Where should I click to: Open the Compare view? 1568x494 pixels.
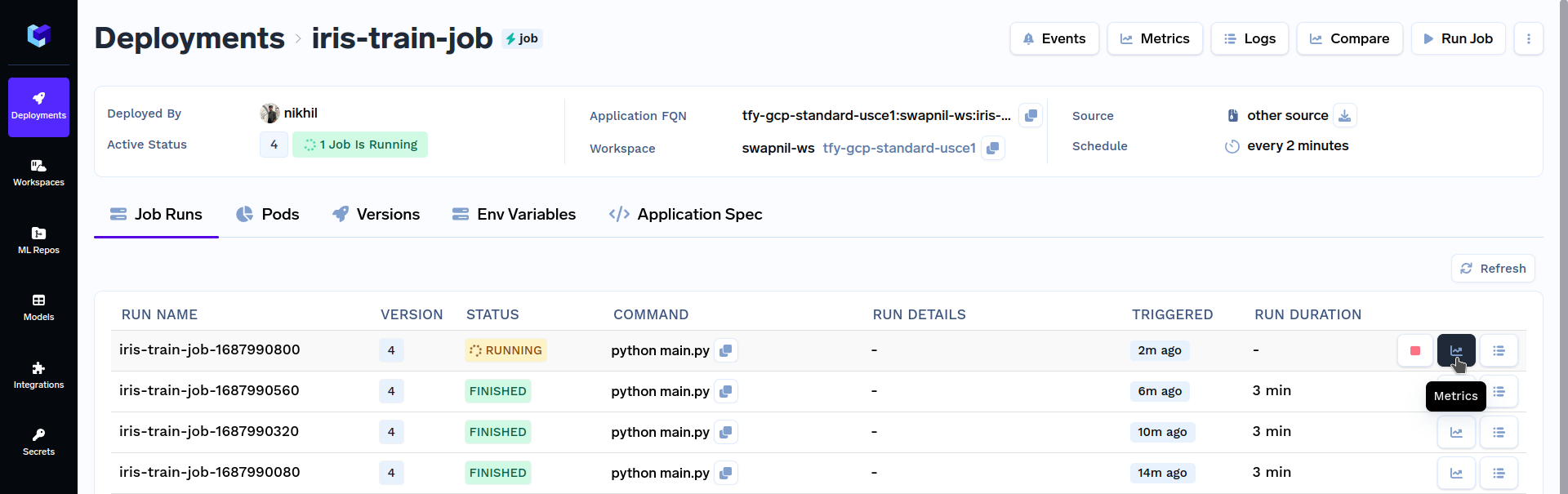pos(1349,38)
